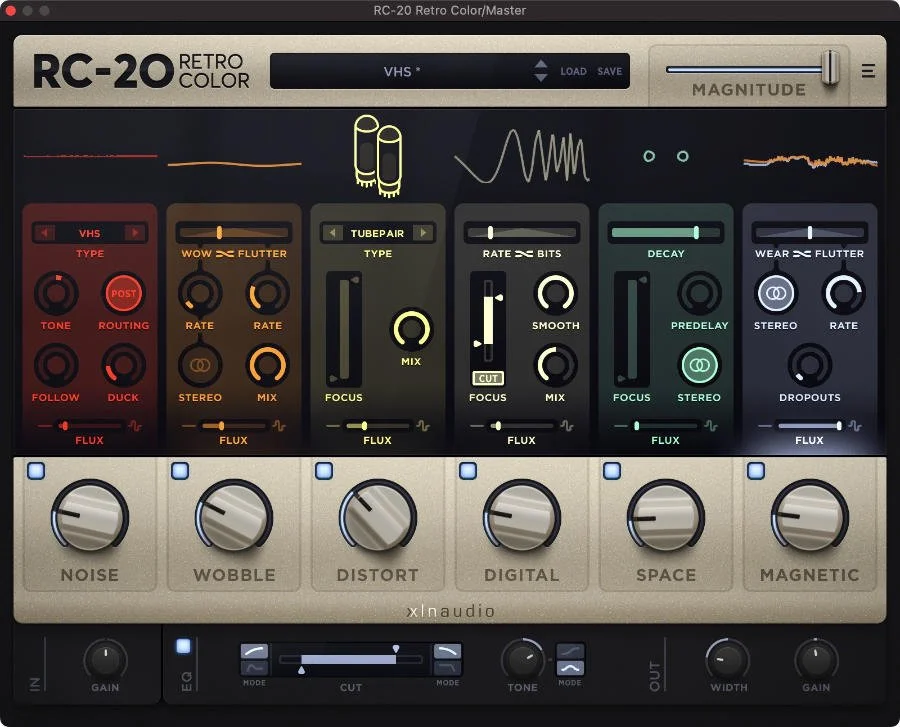Click WEAR/FLUTTER balance slider in Magnetic

pos(810,232)
